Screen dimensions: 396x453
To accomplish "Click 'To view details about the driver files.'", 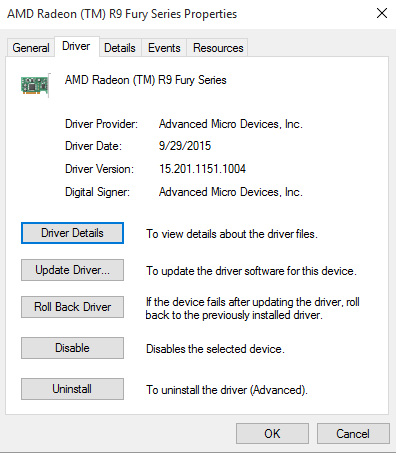I will pyautogui.click(x=232, y=234).
